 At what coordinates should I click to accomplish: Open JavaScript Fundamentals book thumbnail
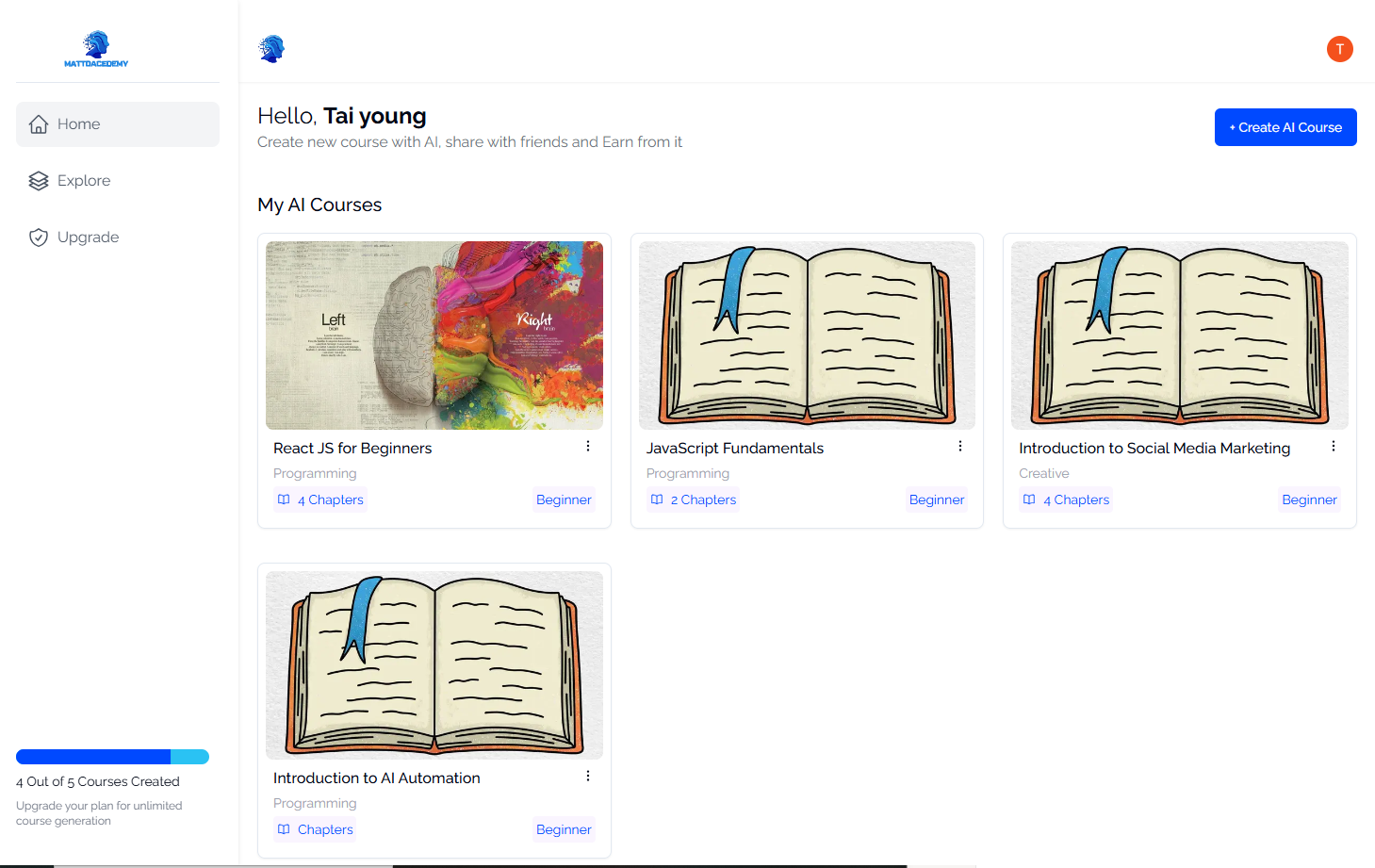807,336
